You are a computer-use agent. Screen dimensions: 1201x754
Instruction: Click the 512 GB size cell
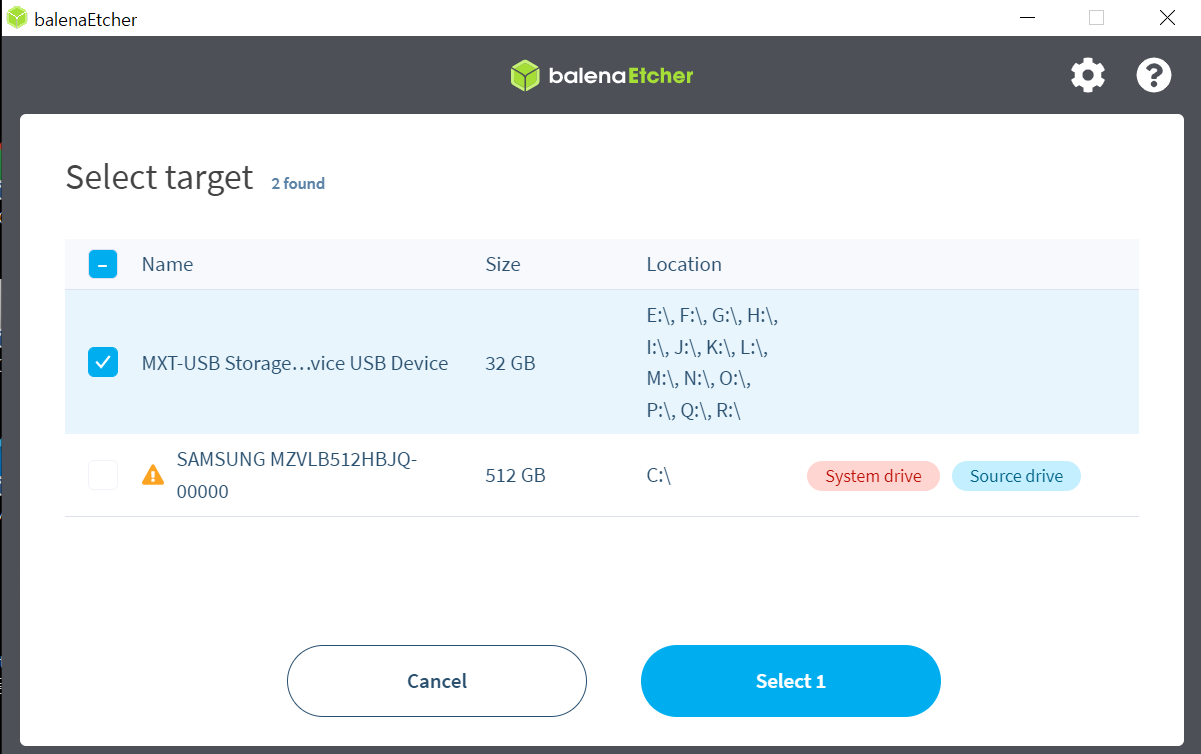[x=516, y=476]
